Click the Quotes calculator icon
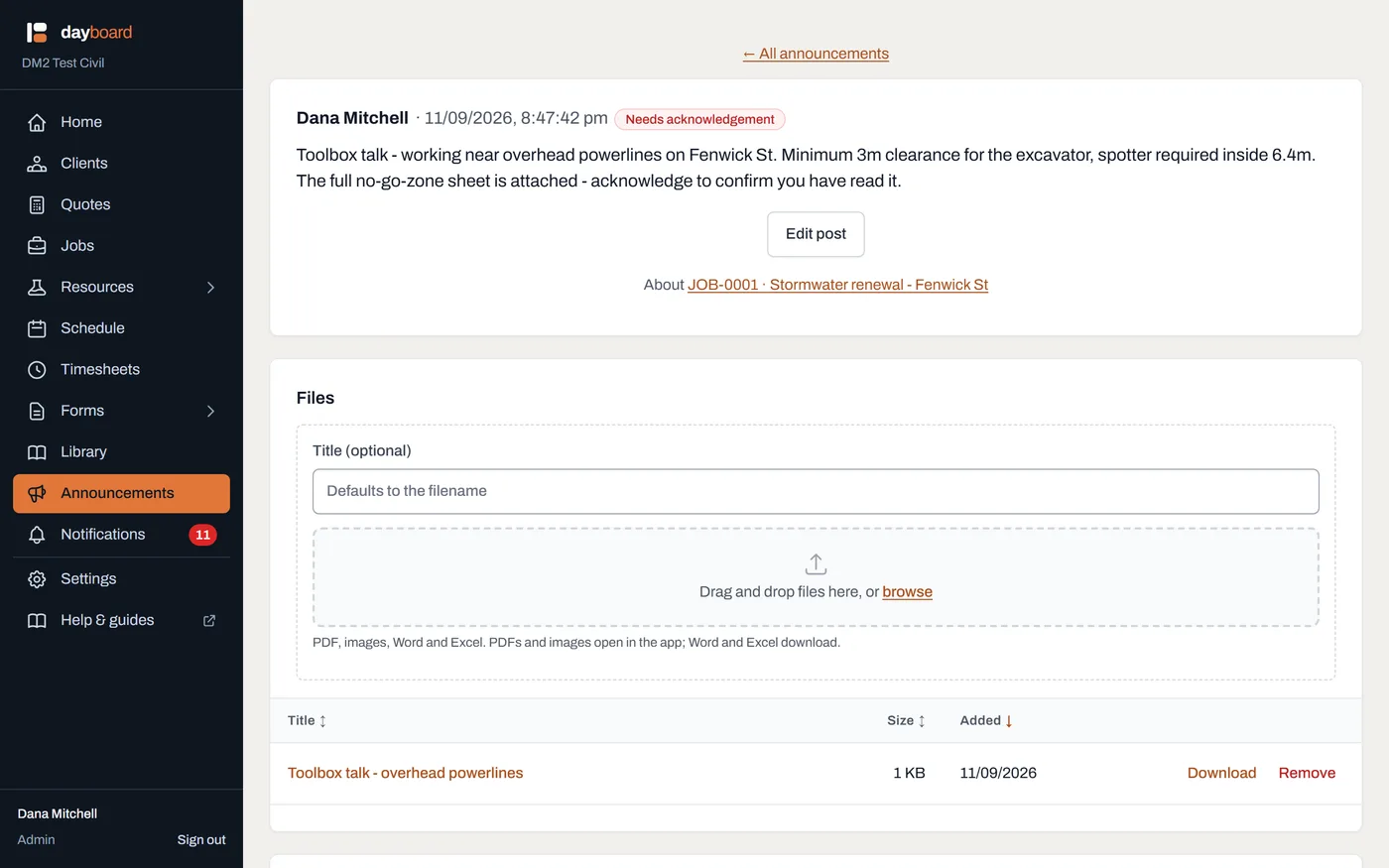Image resolution: width=1389 pixels, height=868 pixels. click(x=37, y=204)
